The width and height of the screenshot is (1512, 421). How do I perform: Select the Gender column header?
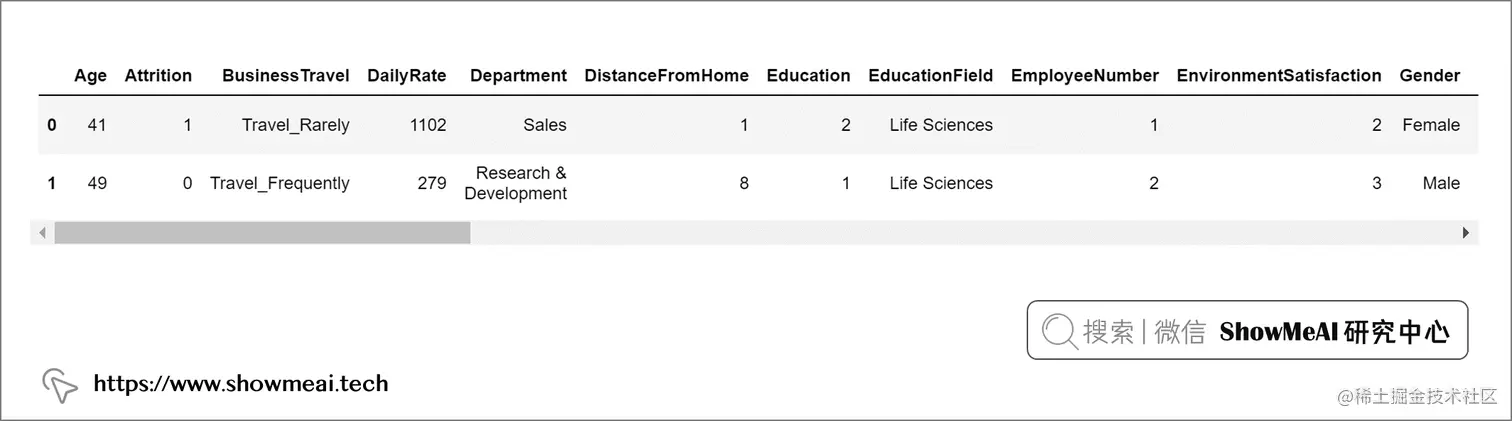[x=1429, y=76]
